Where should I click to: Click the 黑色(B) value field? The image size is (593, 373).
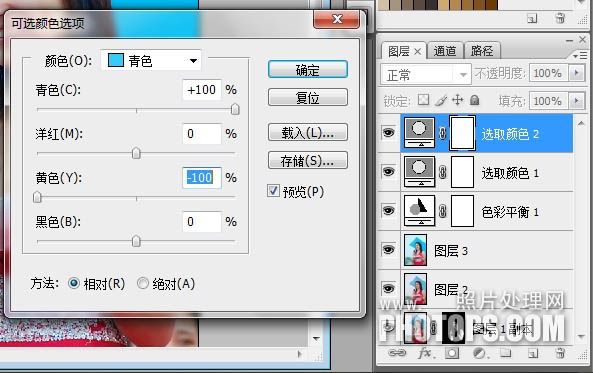[202, 221]
